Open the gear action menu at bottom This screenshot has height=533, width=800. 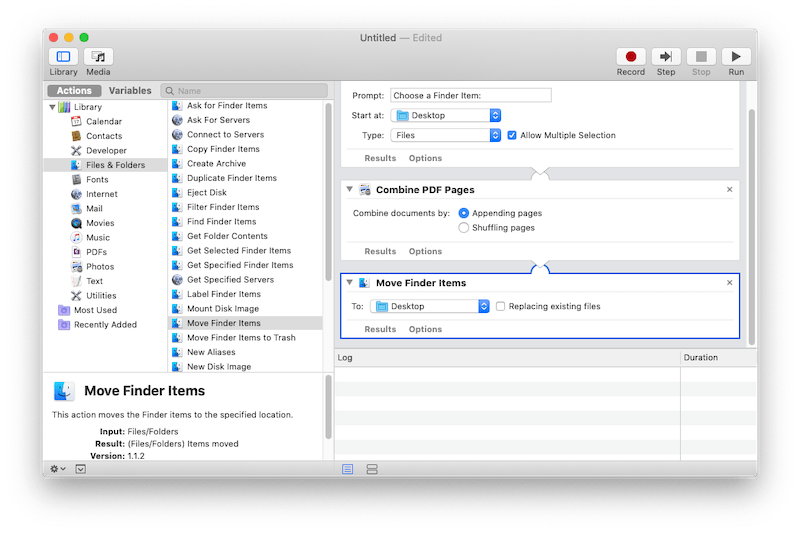58,469
